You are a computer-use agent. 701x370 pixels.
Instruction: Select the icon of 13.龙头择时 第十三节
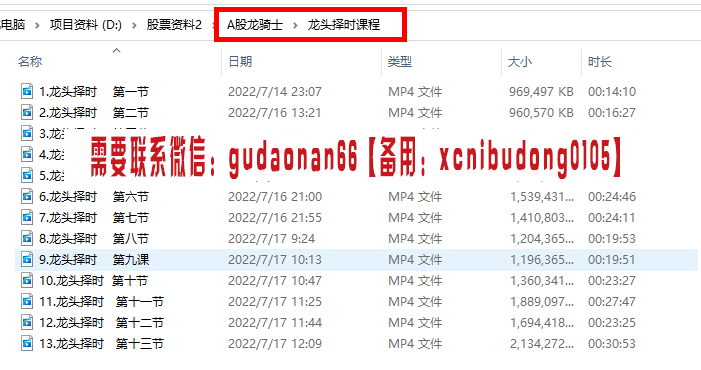(27, 343)
